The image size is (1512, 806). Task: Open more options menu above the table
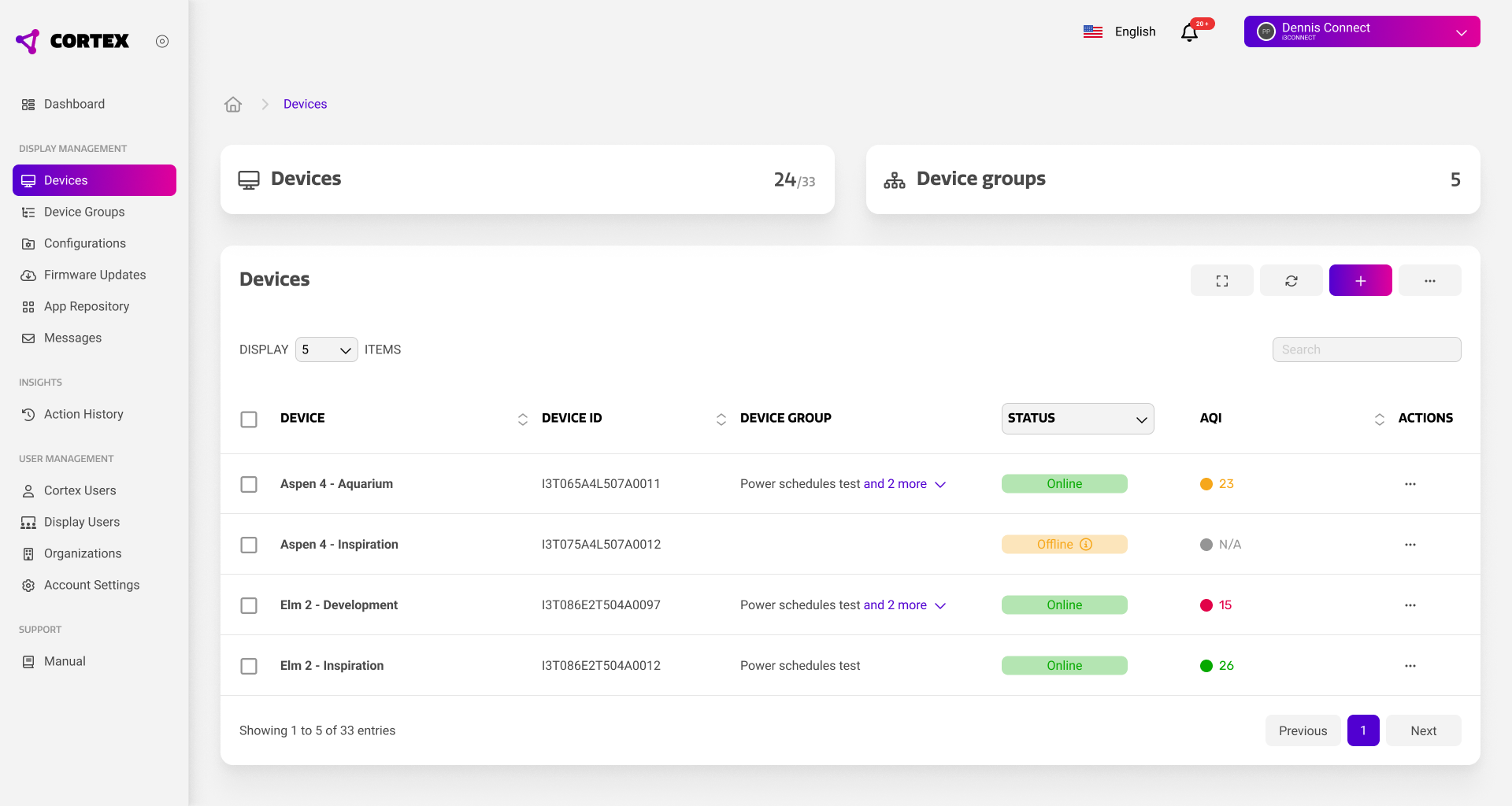(1429, 281)
